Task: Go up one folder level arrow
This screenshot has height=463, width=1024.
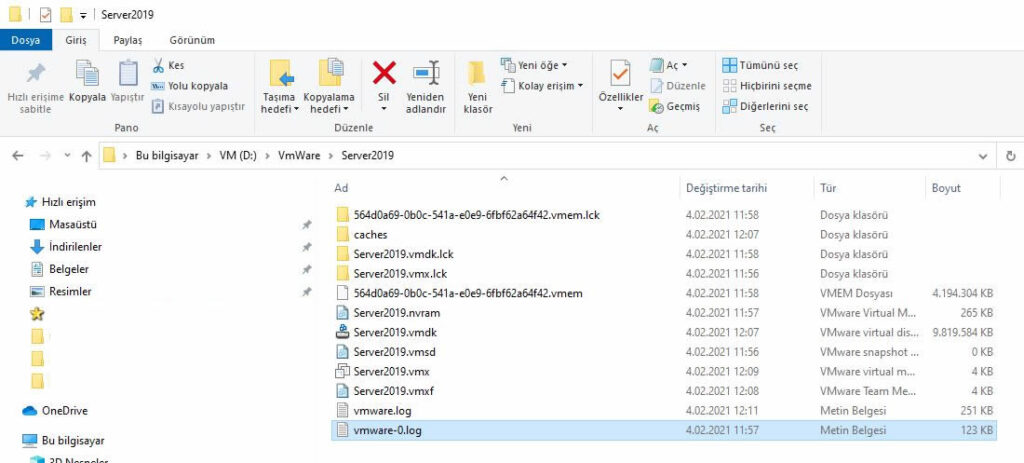Action: (86, 156)
